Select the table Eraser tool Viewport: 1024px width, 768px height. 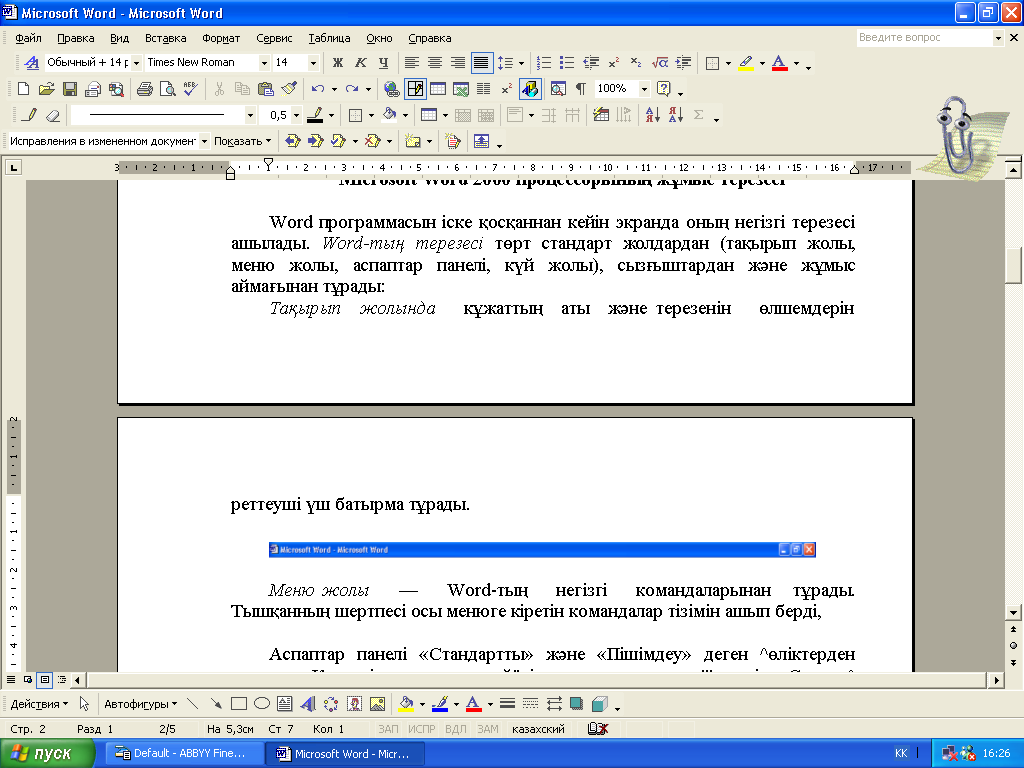click(x=53, y=115)
